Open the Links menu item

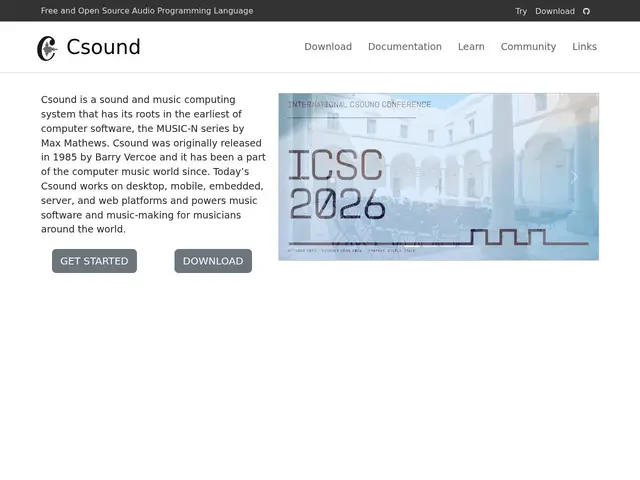[584, 47]
